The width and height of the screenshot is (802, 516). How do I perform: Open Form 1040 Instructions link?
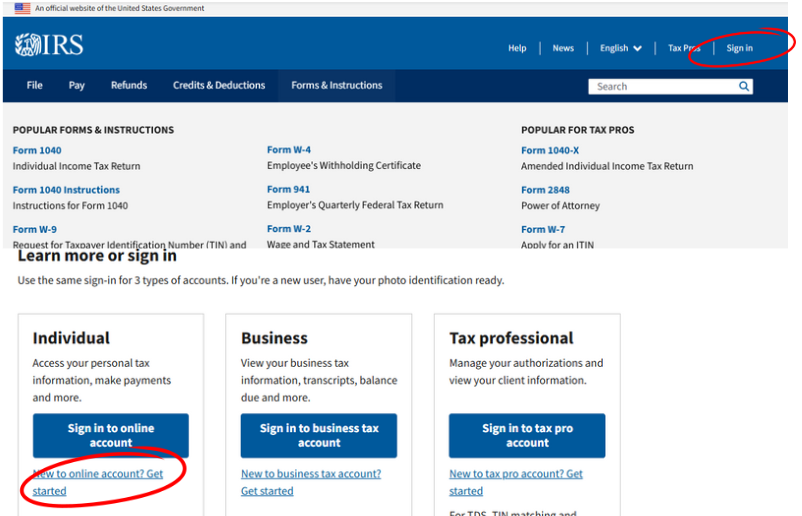coord(66,190)
